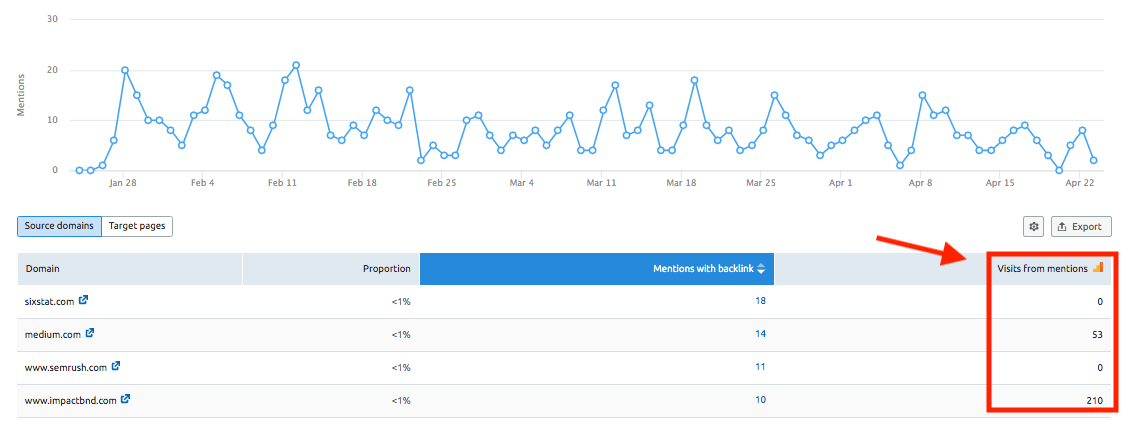1131x421 pixels.
Task: Click the table settings gear icon
Action: (1033, 227)
